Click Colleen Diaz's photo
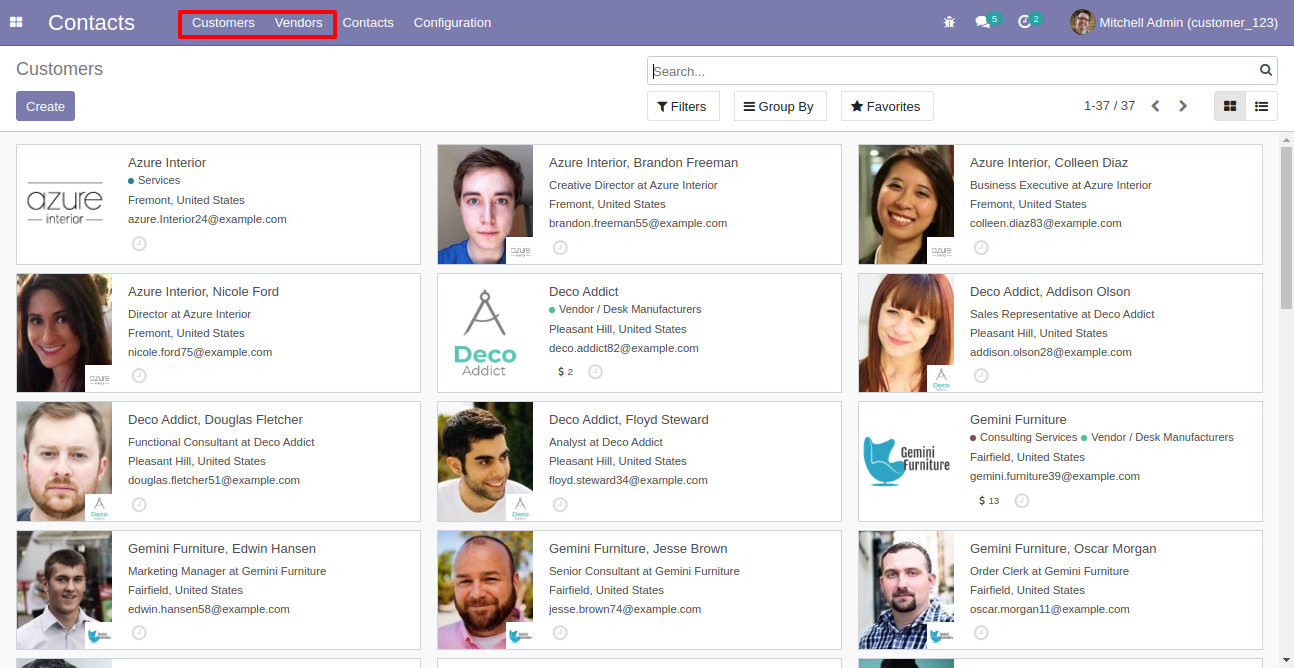The height and width of the screenshot is (668, 1294). click(x=906, y=204)
